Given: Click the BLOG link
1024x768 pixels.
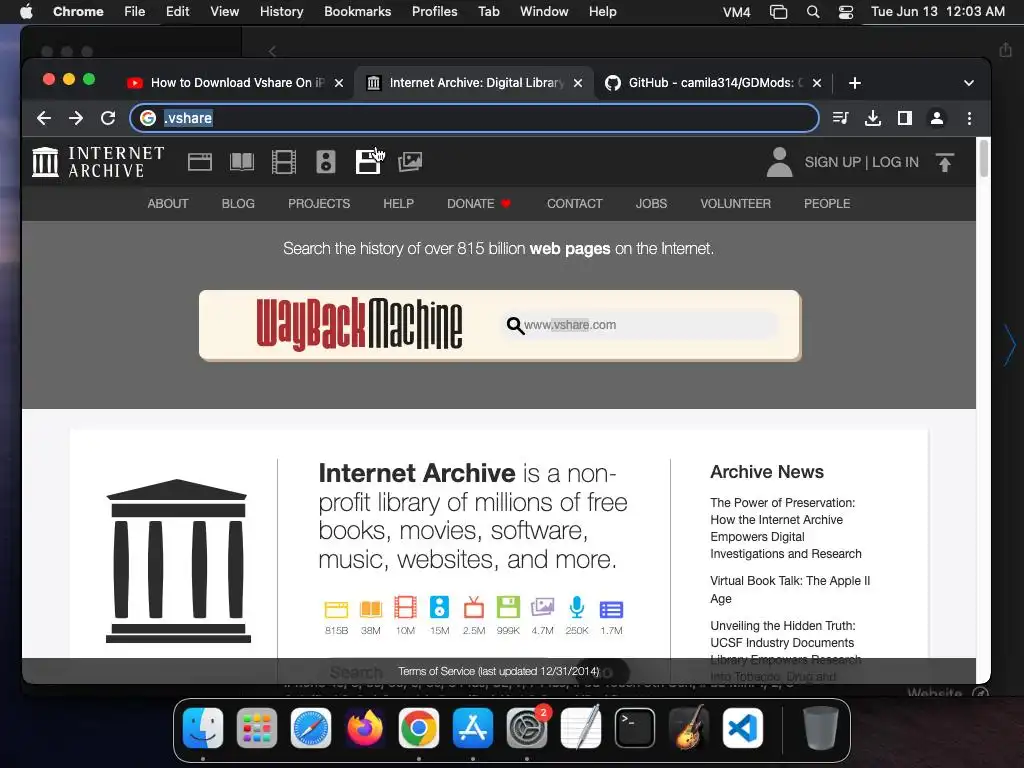Looking at the screenshot, I should coord(238,204).
